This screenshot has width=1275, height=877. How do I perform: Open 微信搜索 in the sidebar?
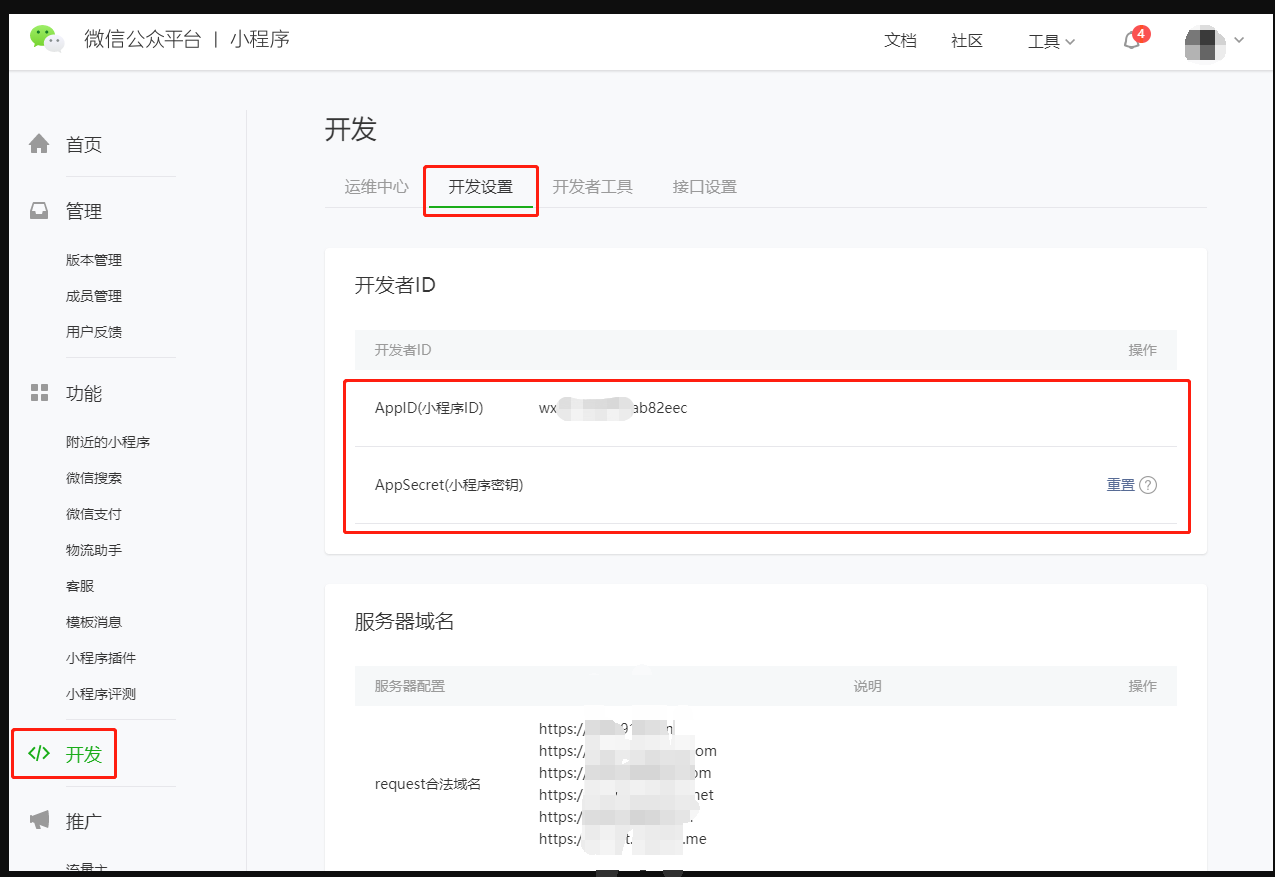pos(94,478)
